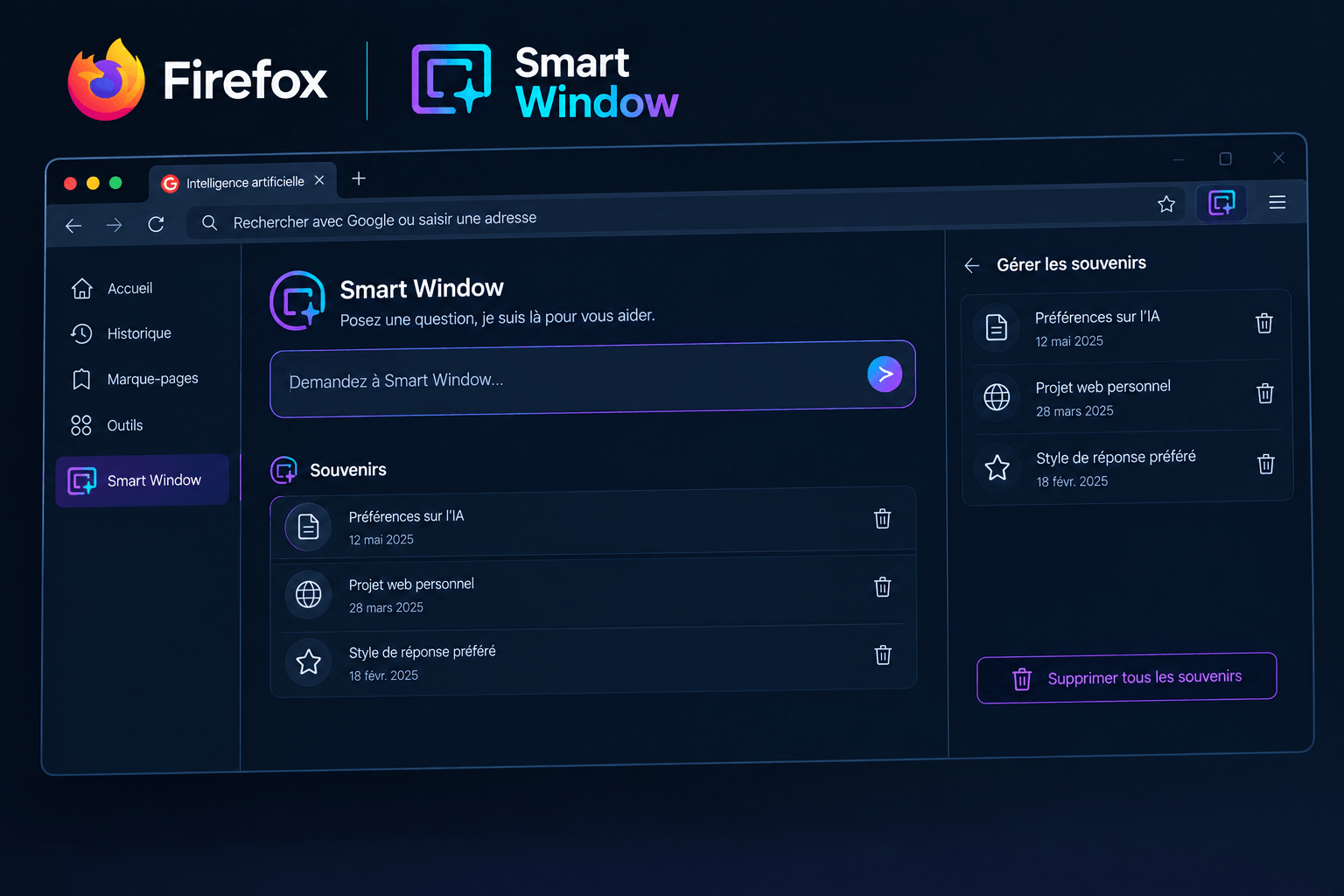
Task: Open Préférences sur l'IA memory in Souvenirs list
Action: tap(593, 523)
